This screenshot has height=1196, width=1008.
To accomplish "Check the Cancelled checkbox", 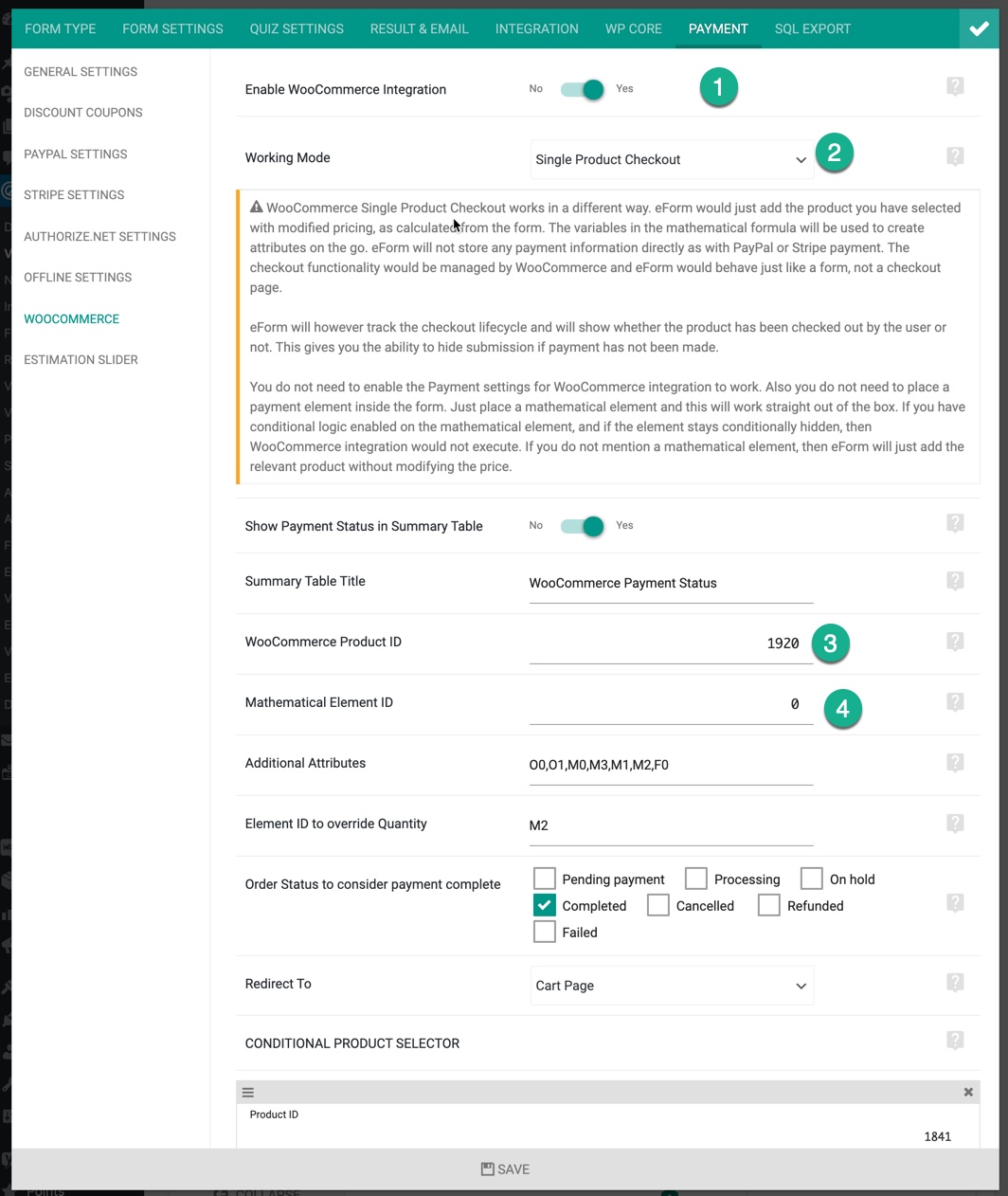I will point(658,905).
